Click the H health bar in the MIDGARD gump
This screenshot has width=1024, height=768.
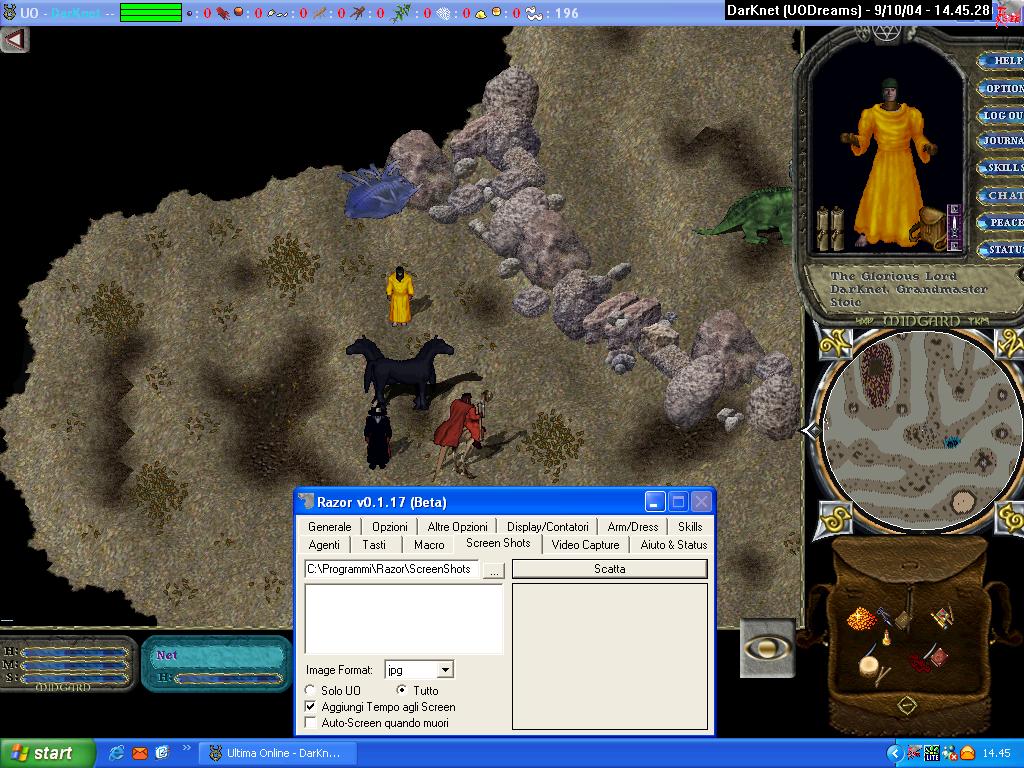(x=74, y=652)
